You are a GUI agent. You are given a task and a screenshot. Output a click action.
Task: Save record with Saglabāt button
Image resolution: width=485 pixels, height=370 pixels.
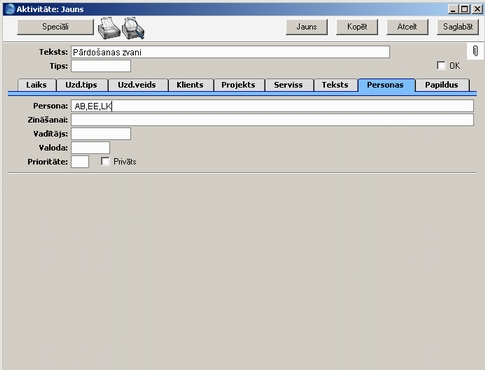tap(458, 27)
